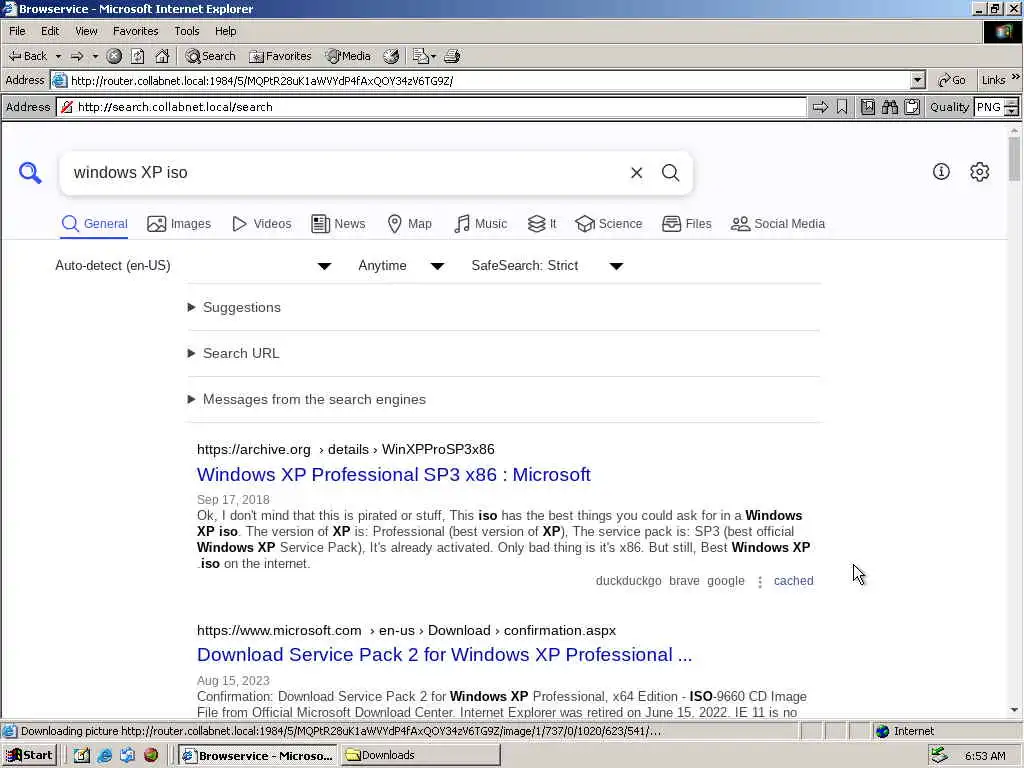Click the Browservice go arrow icon
Screen dimensions: 1024x768
coord(820,107)
